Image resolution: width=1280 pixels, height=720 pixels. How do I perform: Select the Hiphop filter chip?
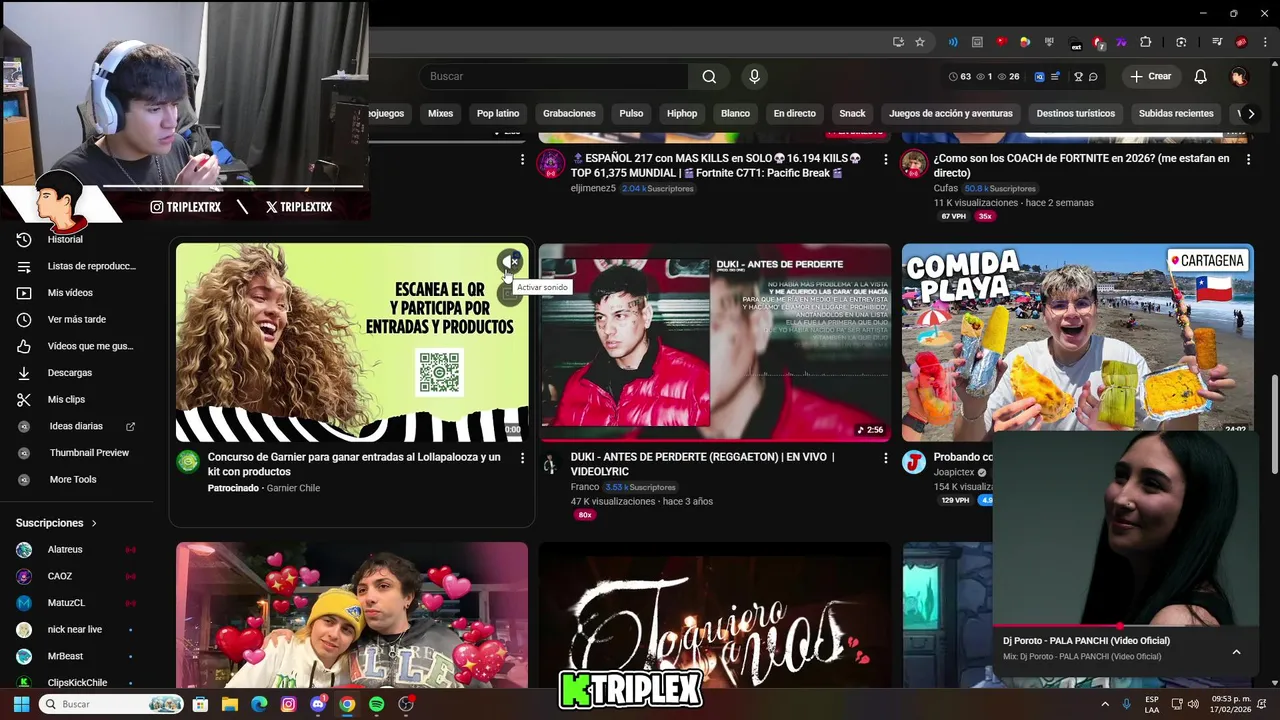coord(682,114)
